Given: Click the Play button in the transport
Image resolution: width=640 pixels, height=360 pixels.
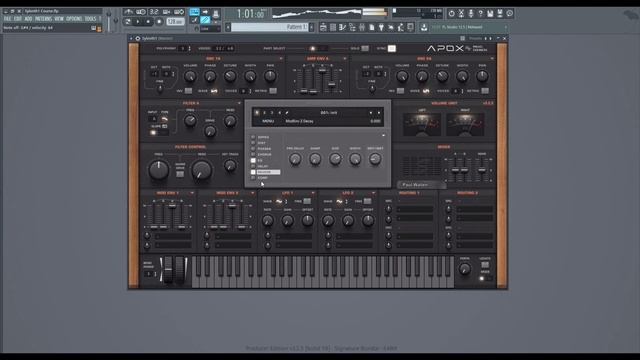Looking at the screenshot, I should coord(138,22).
